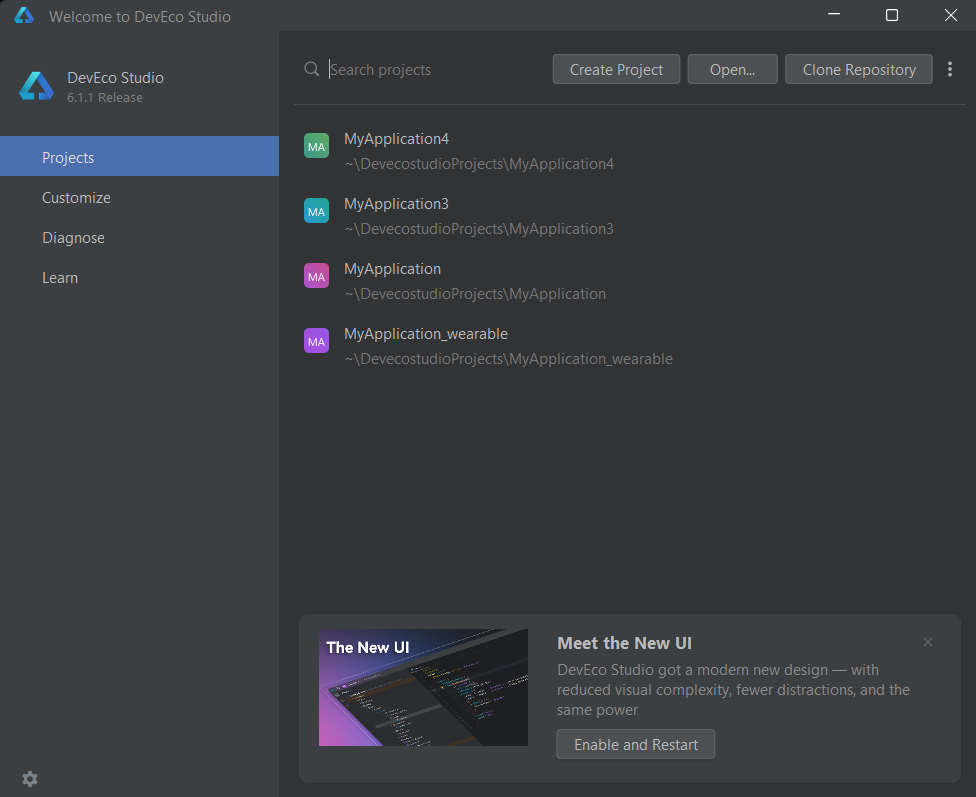This screenshot has width=976, height=797.
Task: Minimize the Welcome window
Action: [834, 15]
